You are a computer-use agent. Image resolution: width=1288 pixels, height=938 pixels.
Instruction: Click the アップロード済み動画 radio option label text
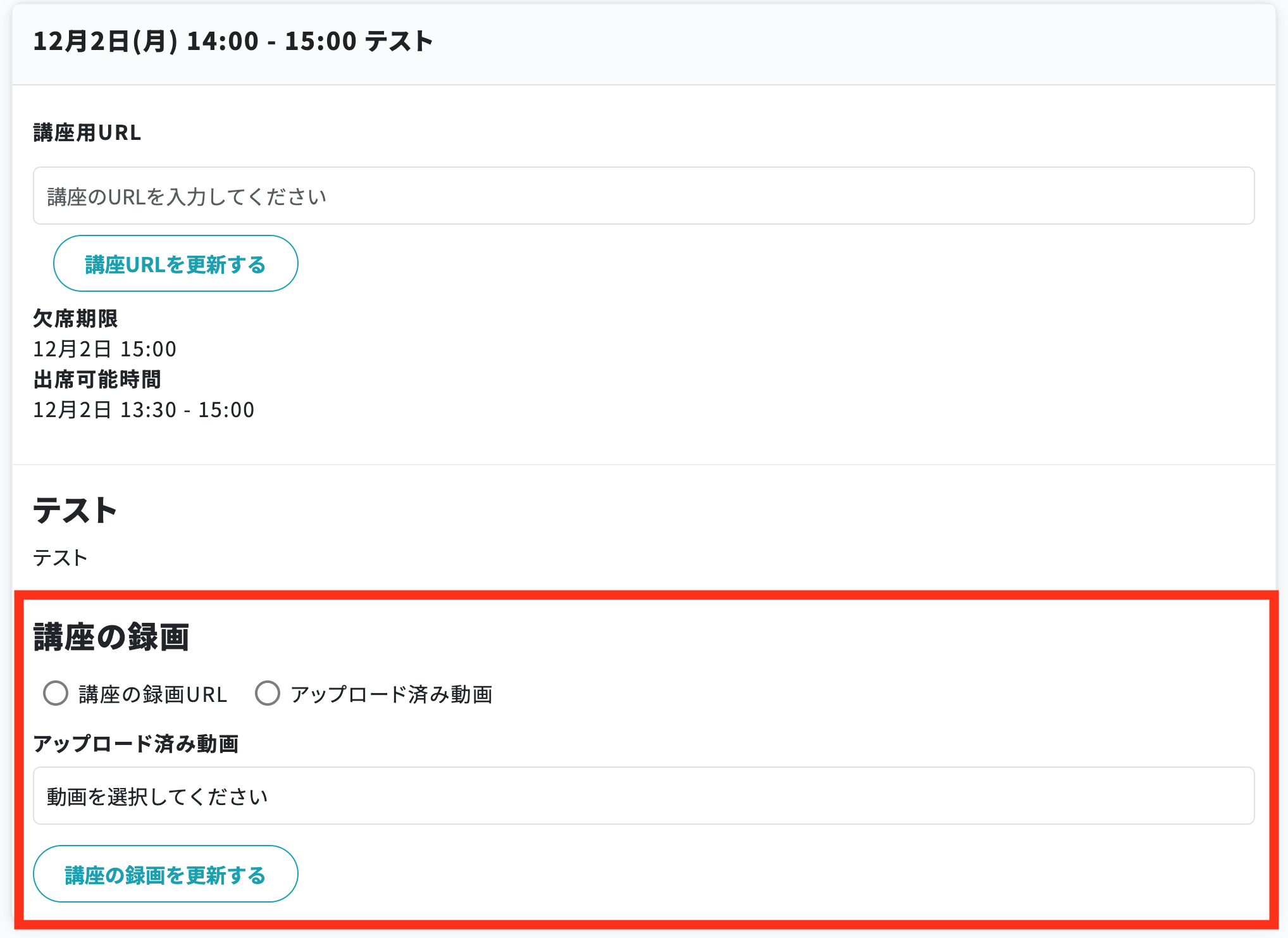(391, 695)
